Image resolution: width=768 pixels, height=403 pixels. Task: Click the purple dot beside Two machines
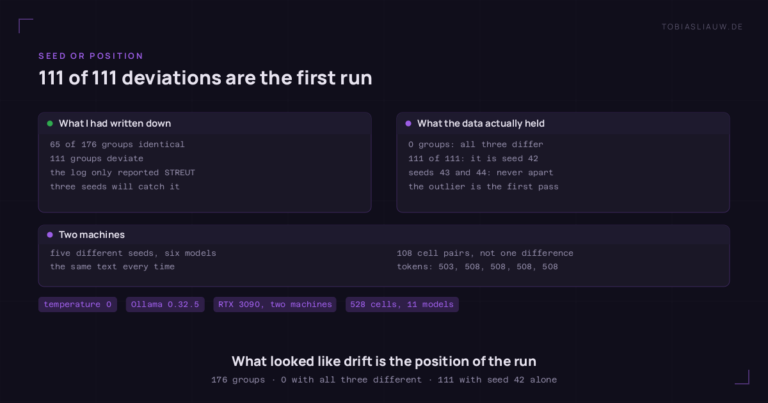click(50, 235)
